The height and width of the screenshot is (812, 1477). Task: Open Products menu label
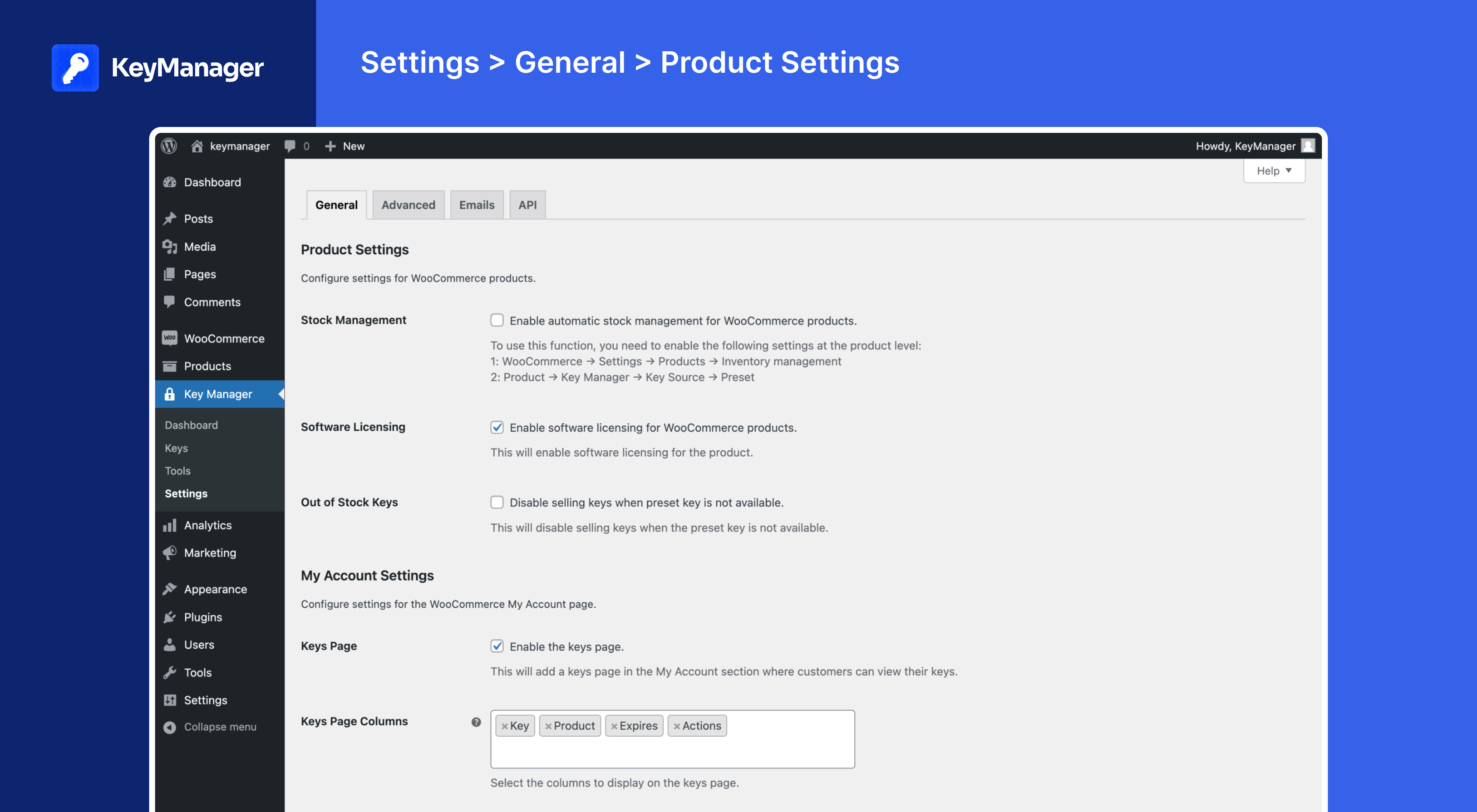tap(208, 366)
